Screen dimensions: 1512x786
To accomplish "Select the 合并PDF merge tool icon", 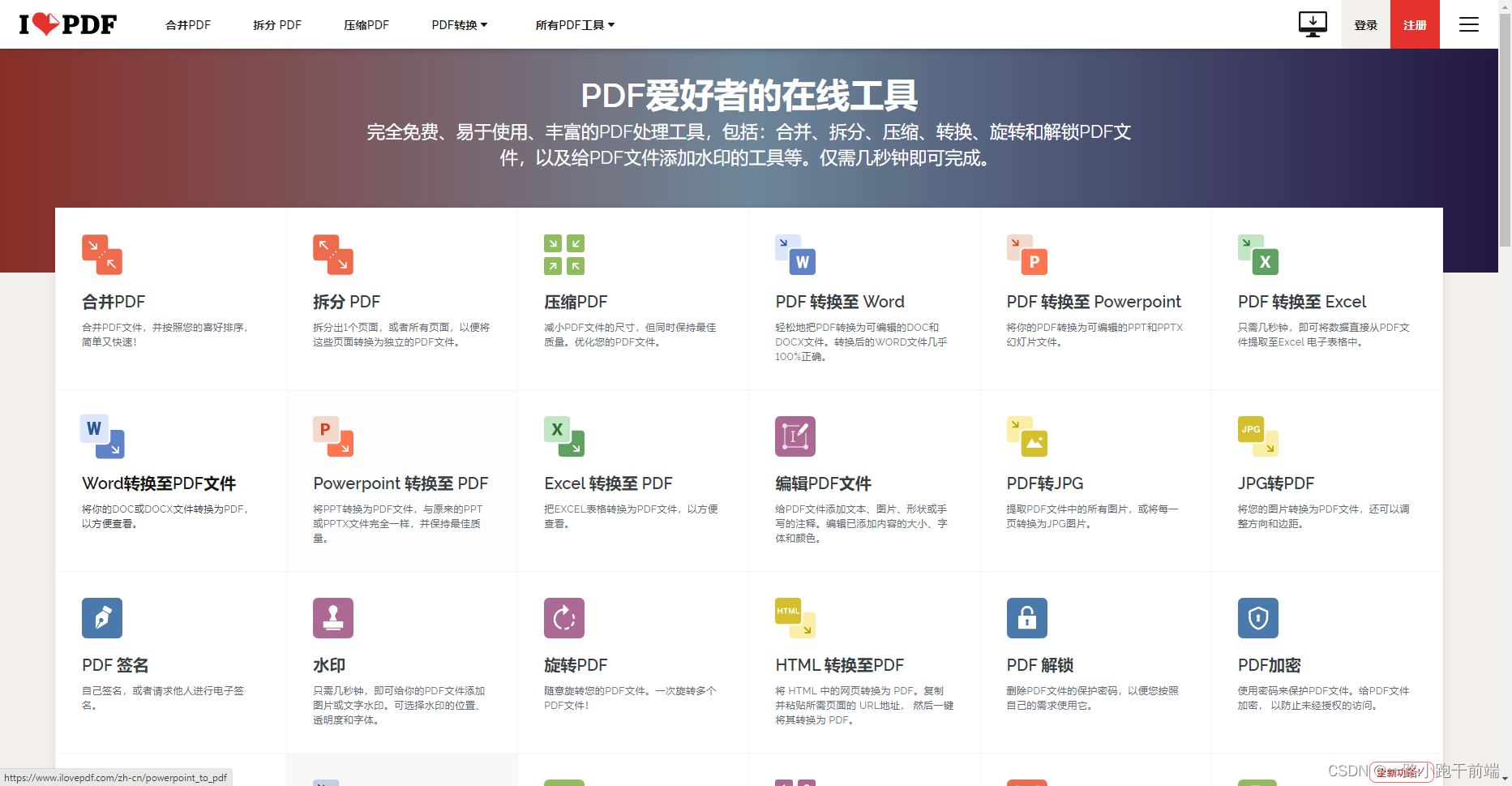I will click(102, 254).
